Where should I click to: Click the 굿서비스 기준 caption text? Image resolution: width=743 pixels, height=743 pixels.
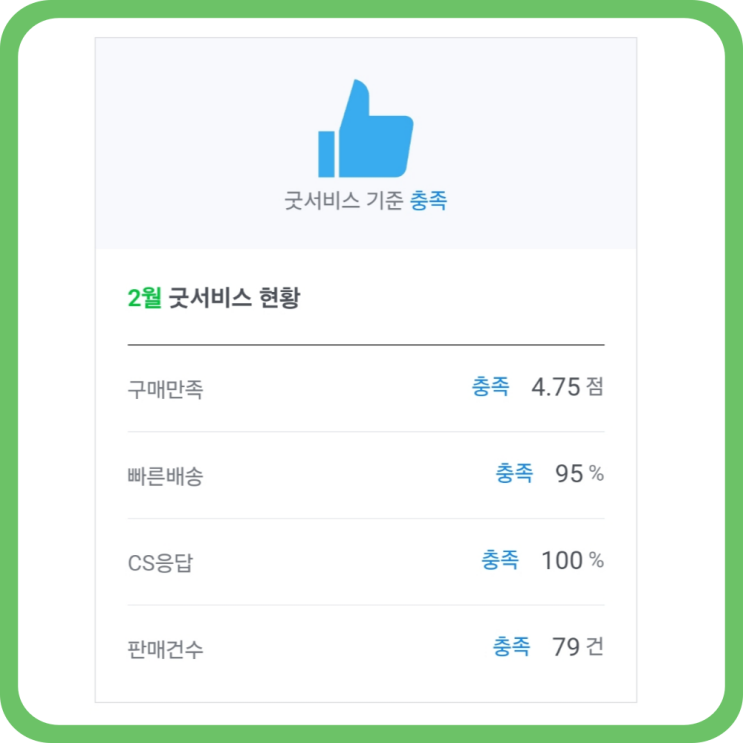(344, 201)
